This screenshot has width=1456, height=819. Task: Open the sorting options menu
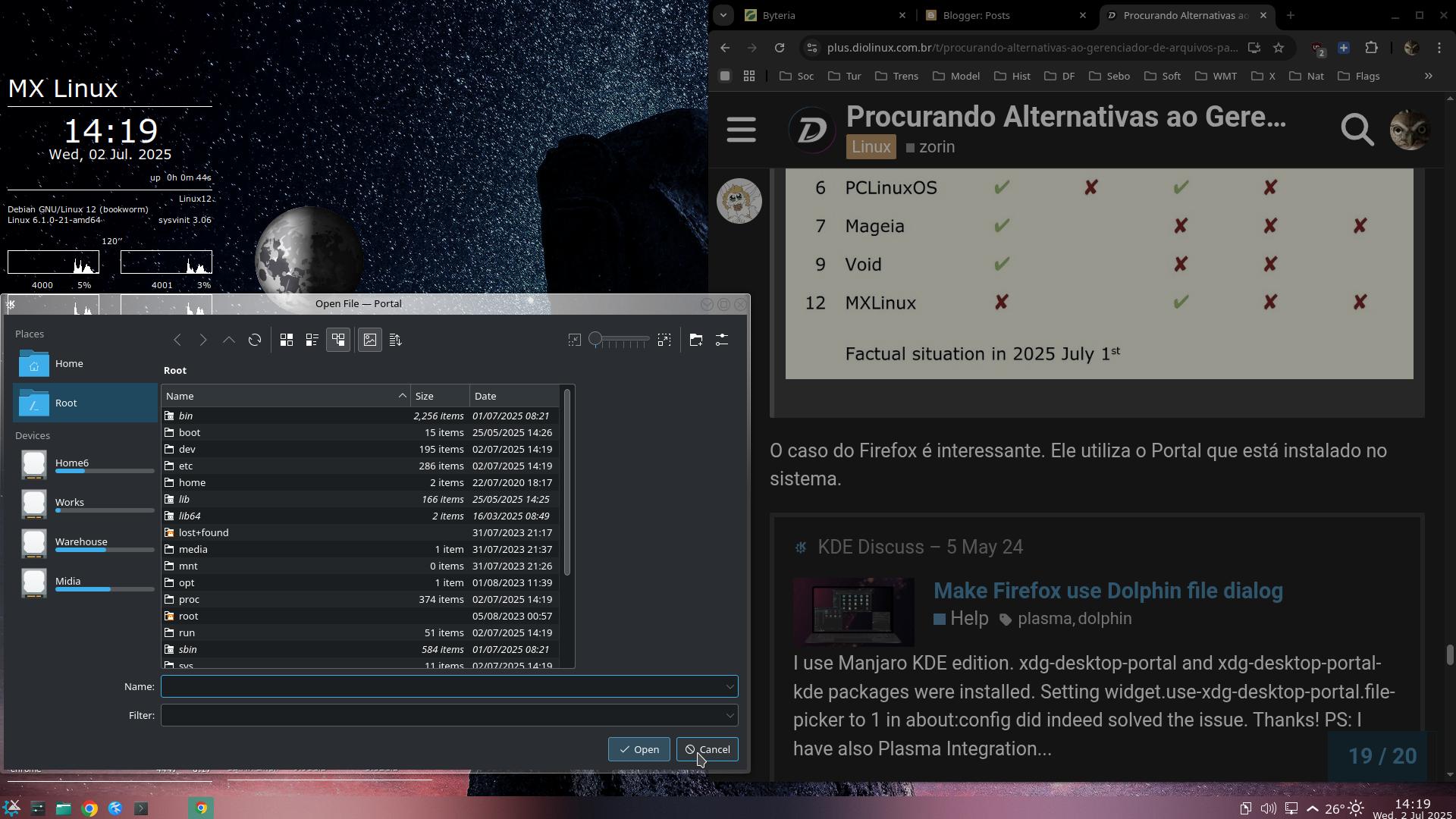(396, 340)
